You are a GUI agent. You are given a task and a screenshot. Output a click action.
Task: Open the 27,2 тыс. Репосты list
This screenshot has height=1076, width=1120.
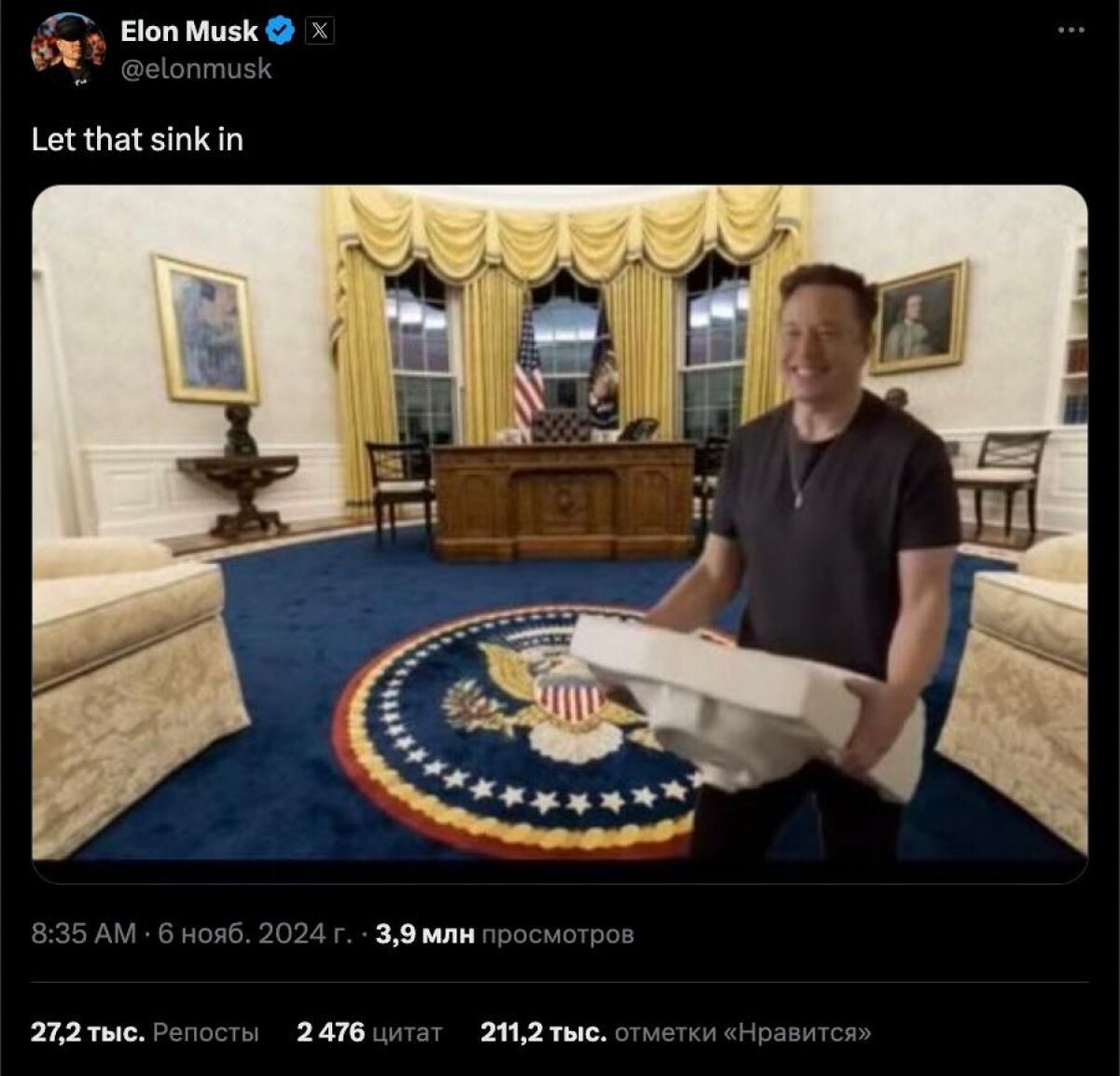click(145, 1032)
